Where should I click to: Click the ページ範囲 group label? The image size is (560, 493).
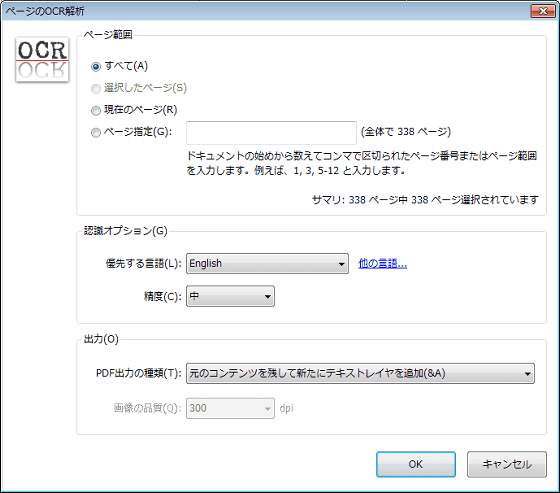click(x=108, y=35)
